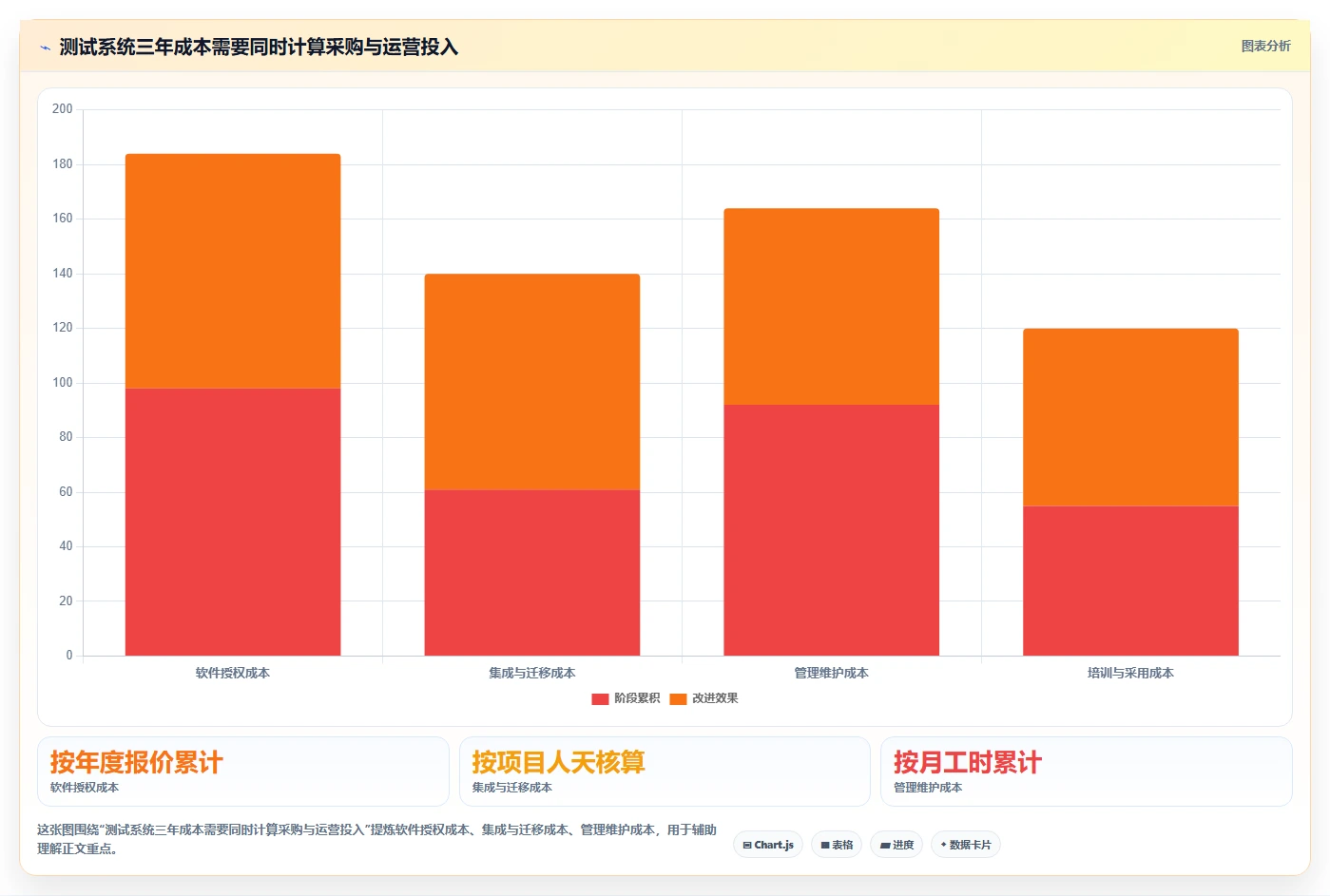Click the icon inside the Chart.js chip
The image size is (1330, 896).
click(x=747, y=845)
